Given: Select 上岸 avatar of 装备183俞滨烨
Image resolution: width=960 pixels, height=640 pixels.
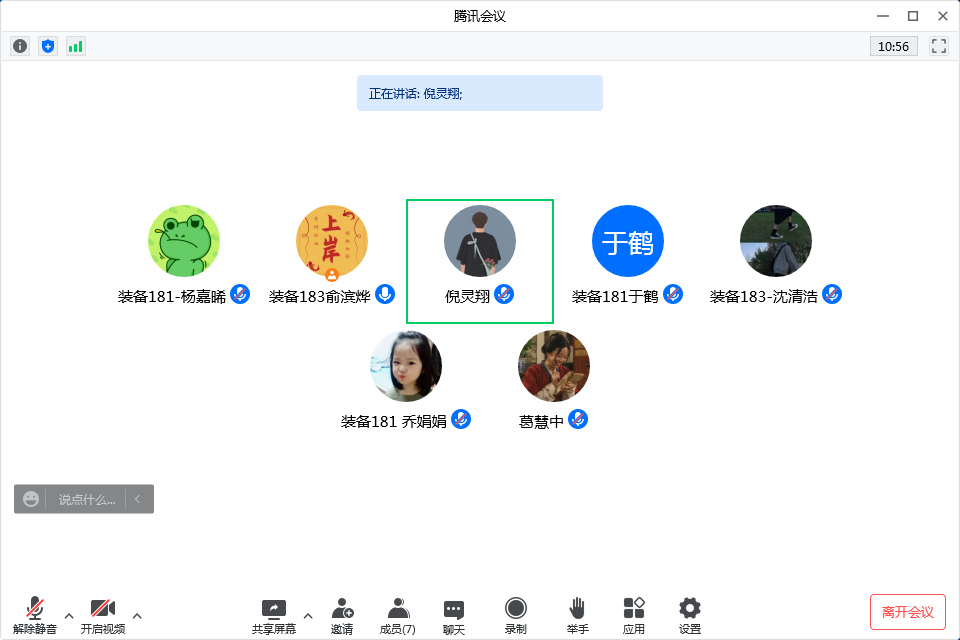Looking at the screenshot, I should (x=332, y=241).
